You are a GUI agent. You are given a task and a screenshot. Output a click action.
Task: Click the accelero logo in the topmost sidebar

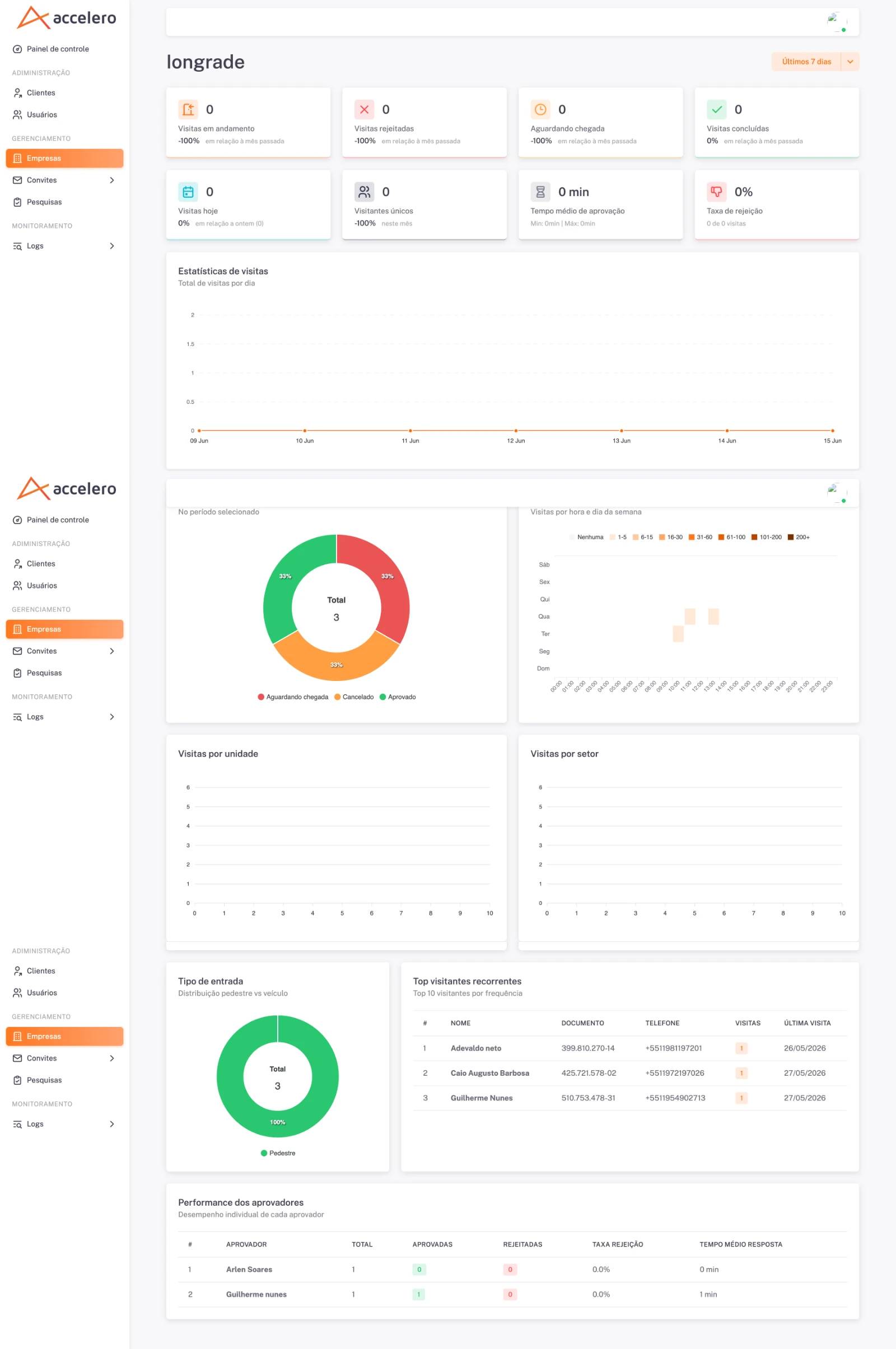[x=66, y=18]
